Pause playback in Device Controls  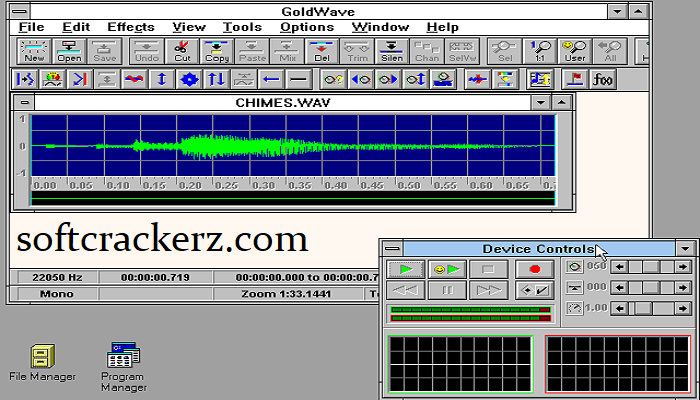click(447, 290)
